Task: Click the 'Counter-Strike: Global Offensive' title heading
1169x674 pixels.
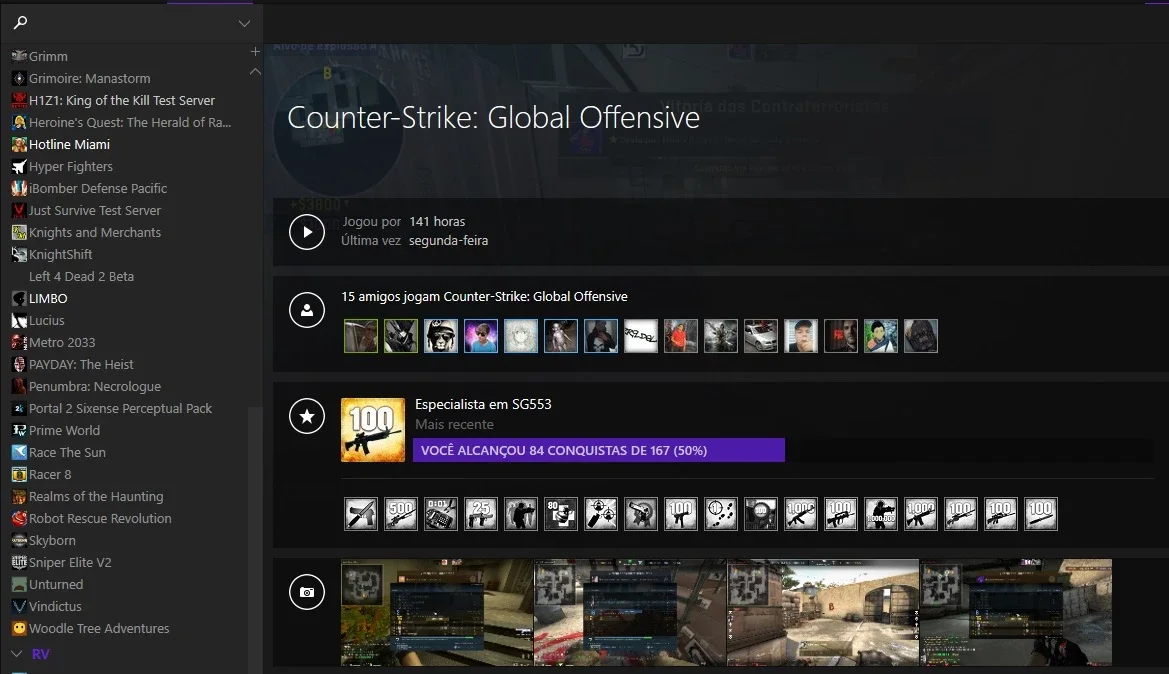Action: pos(494,118)
